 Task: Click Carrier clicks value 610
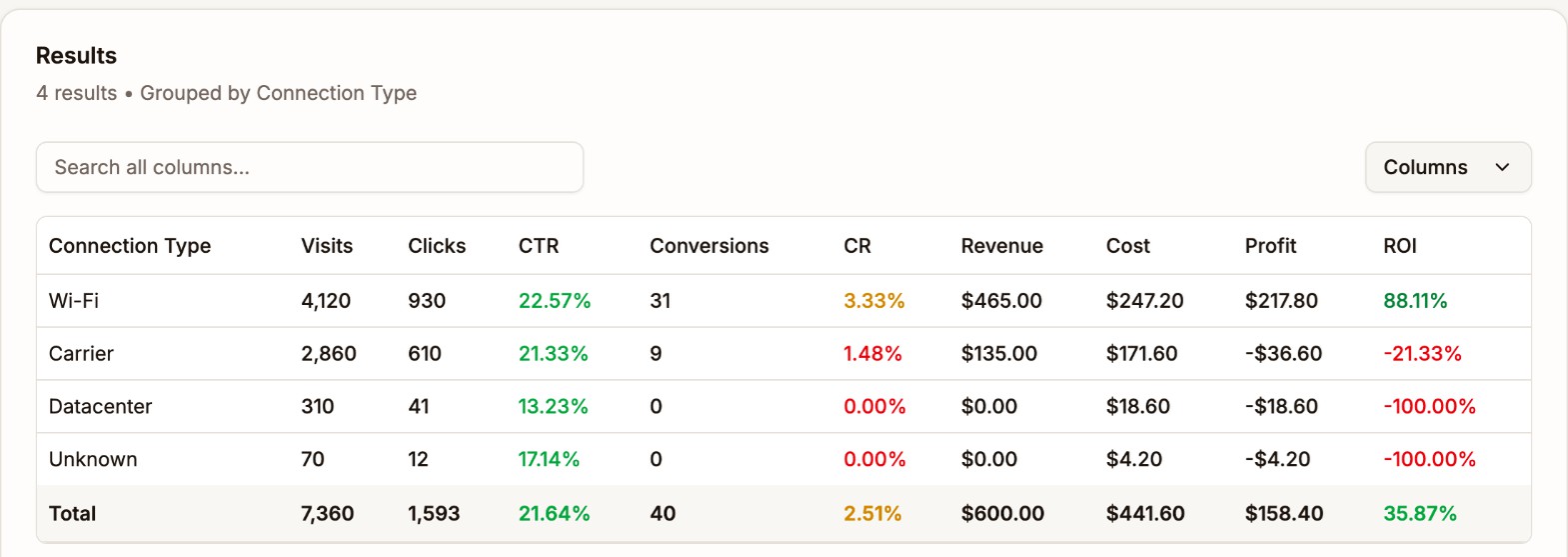tap(425, 354)
